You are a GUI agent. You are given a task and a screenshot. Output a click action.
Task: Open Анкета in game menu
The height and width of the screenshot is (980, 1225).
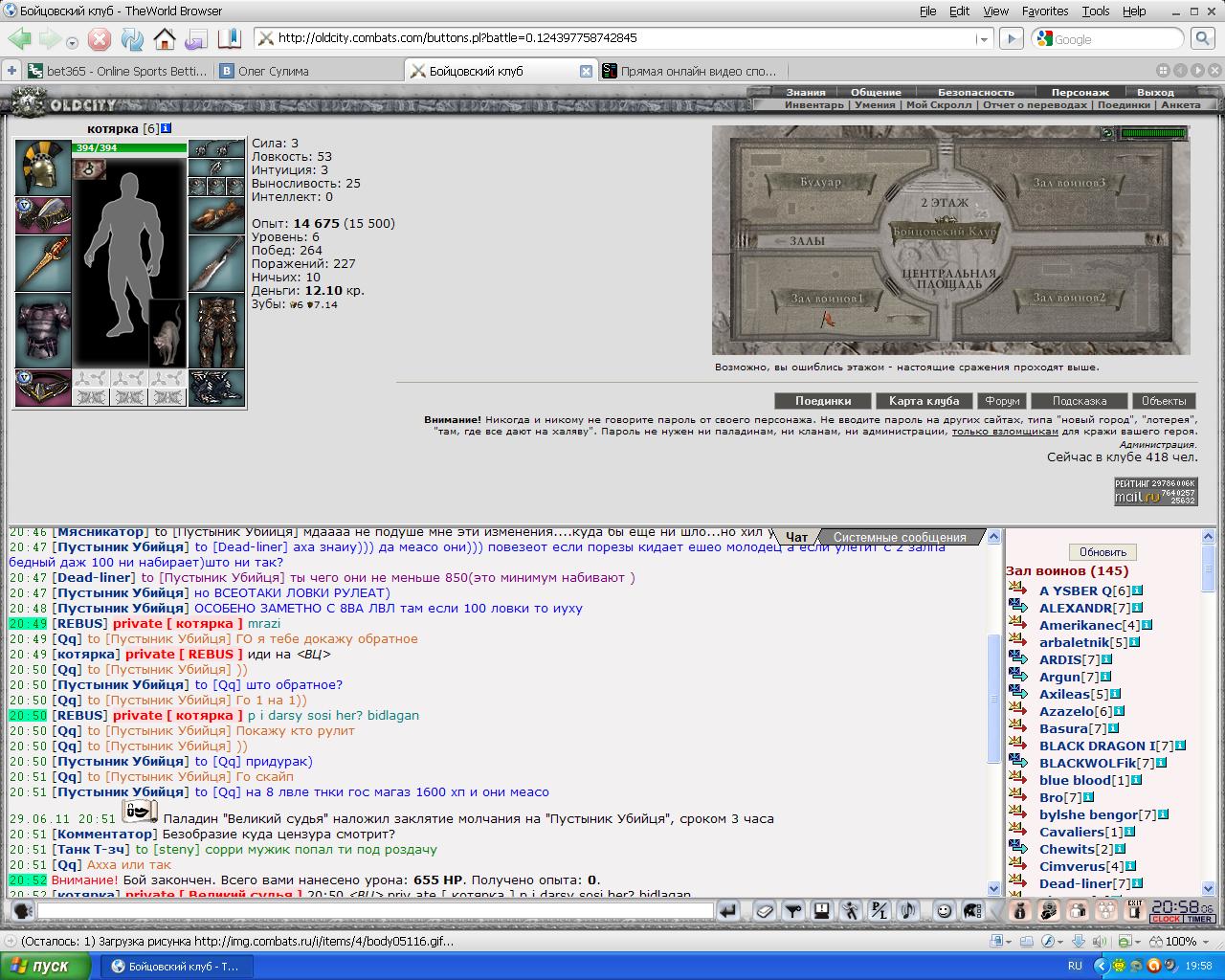(1180, 105)
